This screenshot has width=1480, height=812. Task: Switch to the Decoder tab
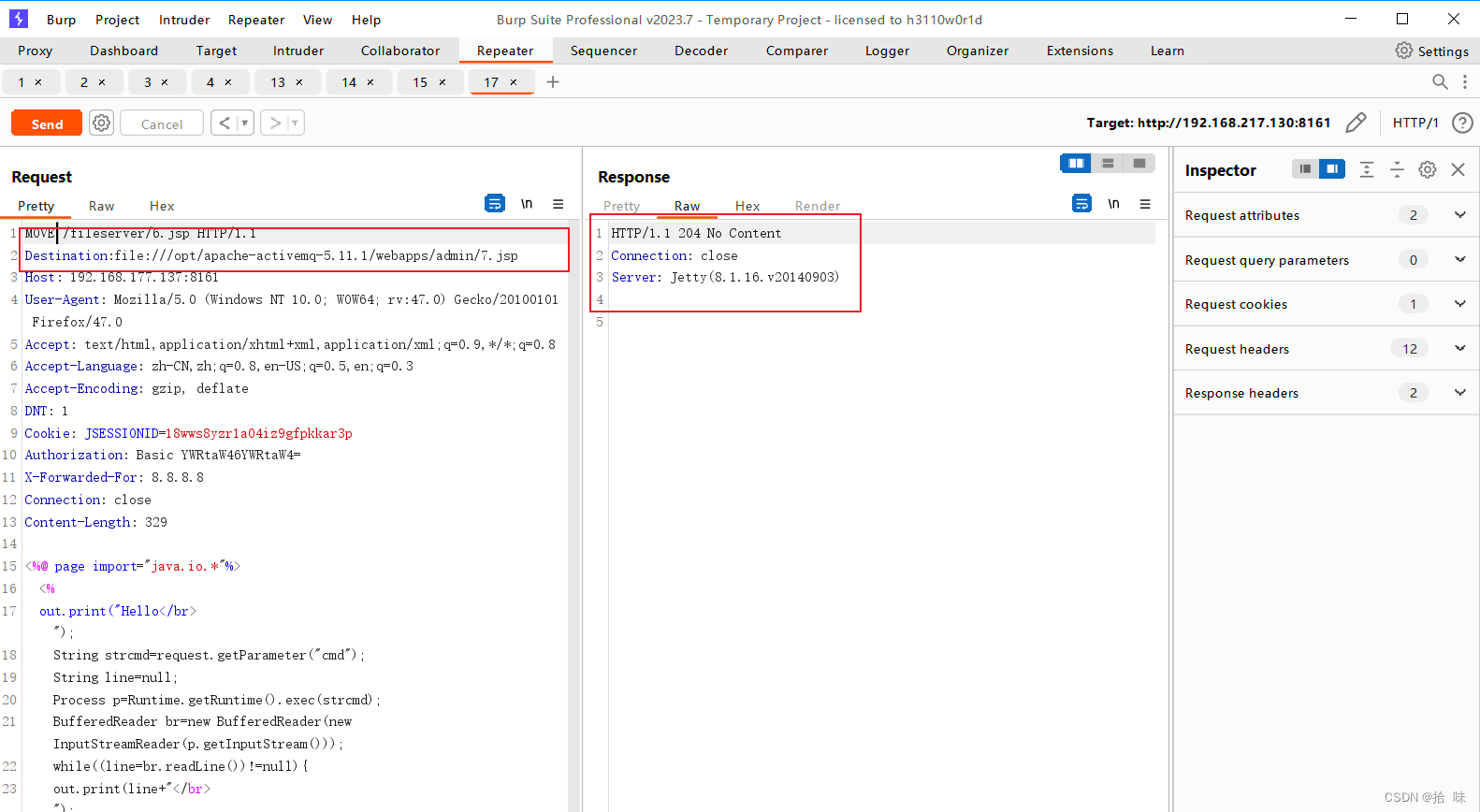[701, 51]
